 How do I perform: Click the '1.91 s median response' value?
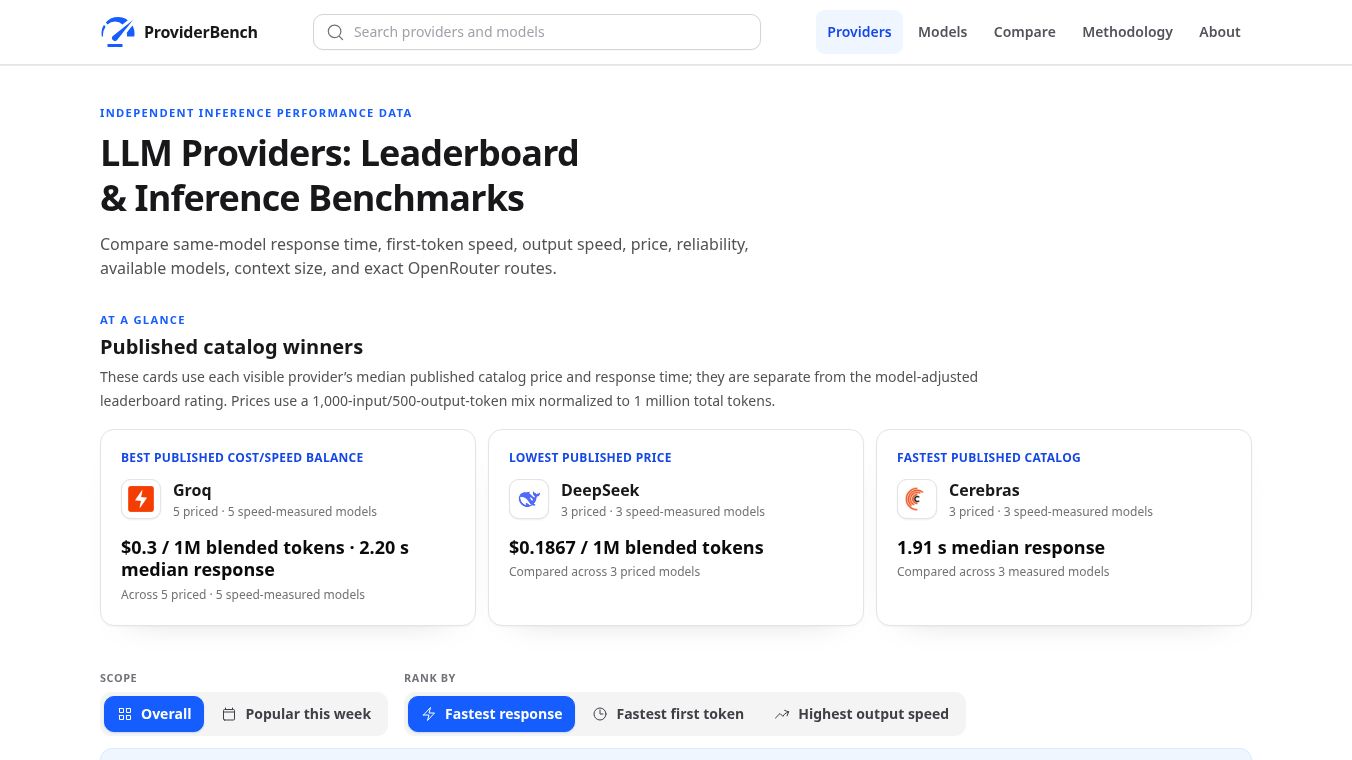1001,548
